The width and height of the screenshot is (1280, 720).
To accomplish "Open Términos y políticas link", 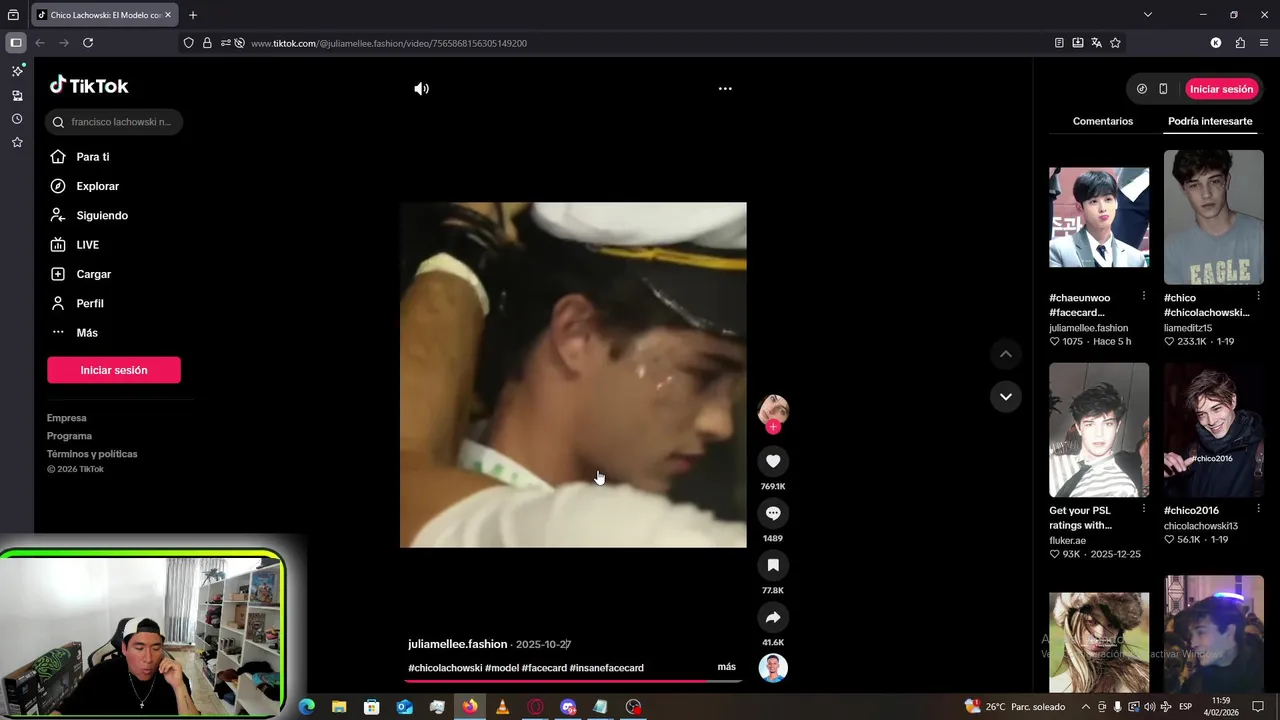I will pyautogui.click(x=92, y=454).
